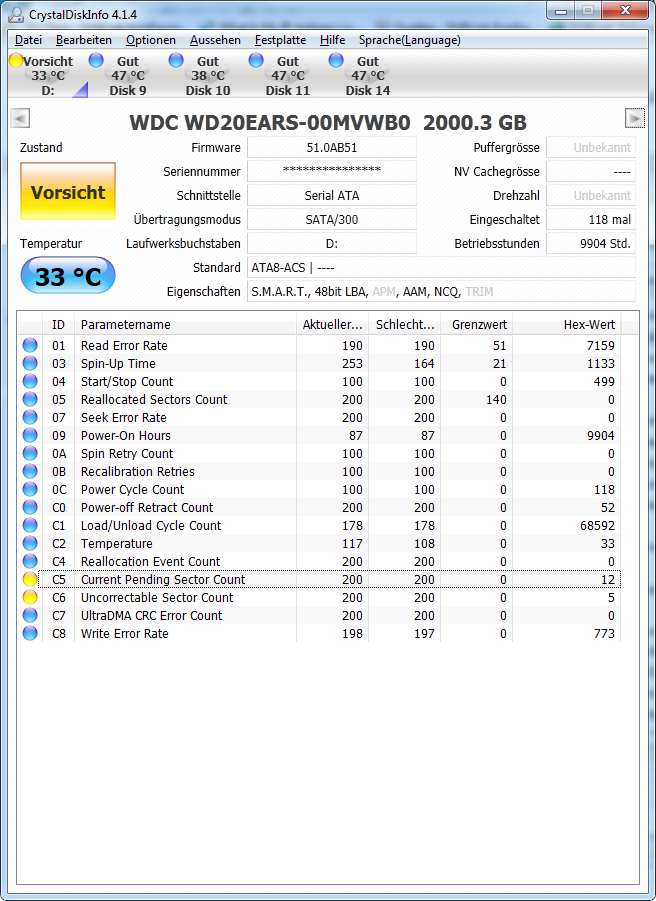Click the Grenzwert column header
This screenshot has height=901, width=656.
coord(477,325)
